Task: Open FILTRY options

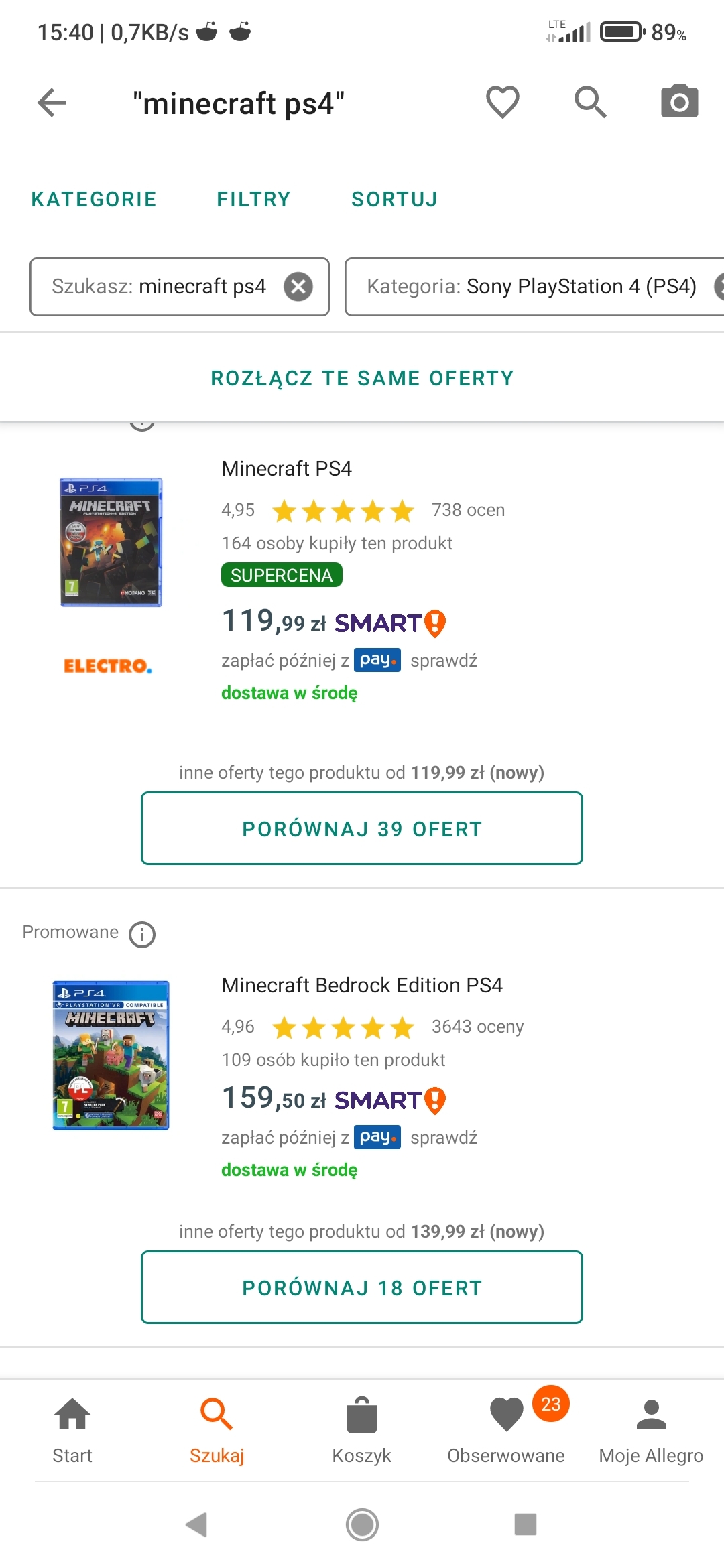Action: 253,200
